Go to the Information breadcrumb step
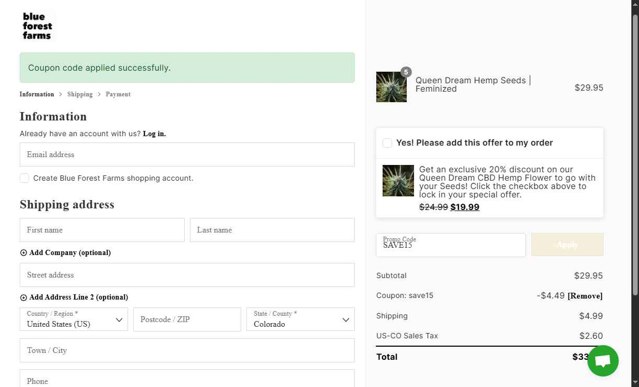 pos(37,94)
